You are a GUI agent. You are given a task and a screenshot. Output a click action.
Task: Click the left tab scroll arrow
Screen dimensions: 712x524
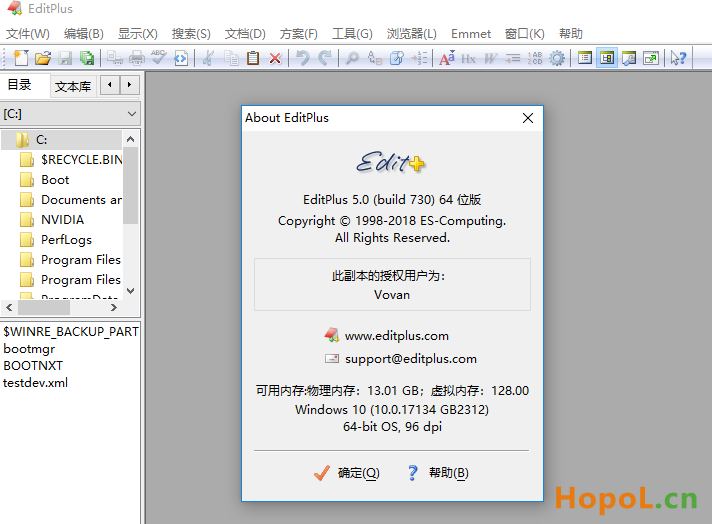110,85
